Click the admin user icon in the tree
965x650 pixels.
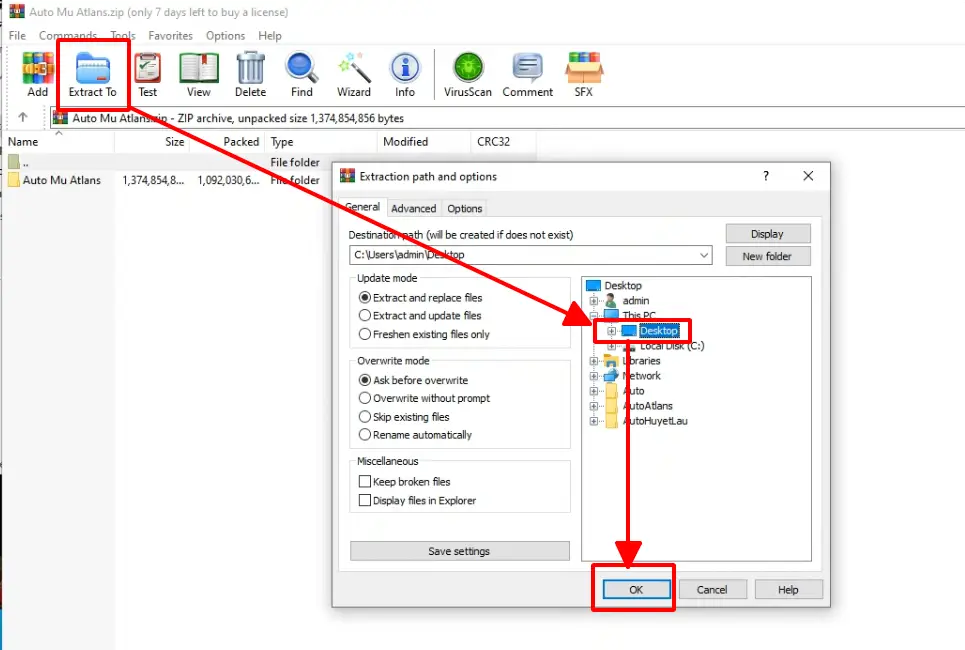coord(611,300)
